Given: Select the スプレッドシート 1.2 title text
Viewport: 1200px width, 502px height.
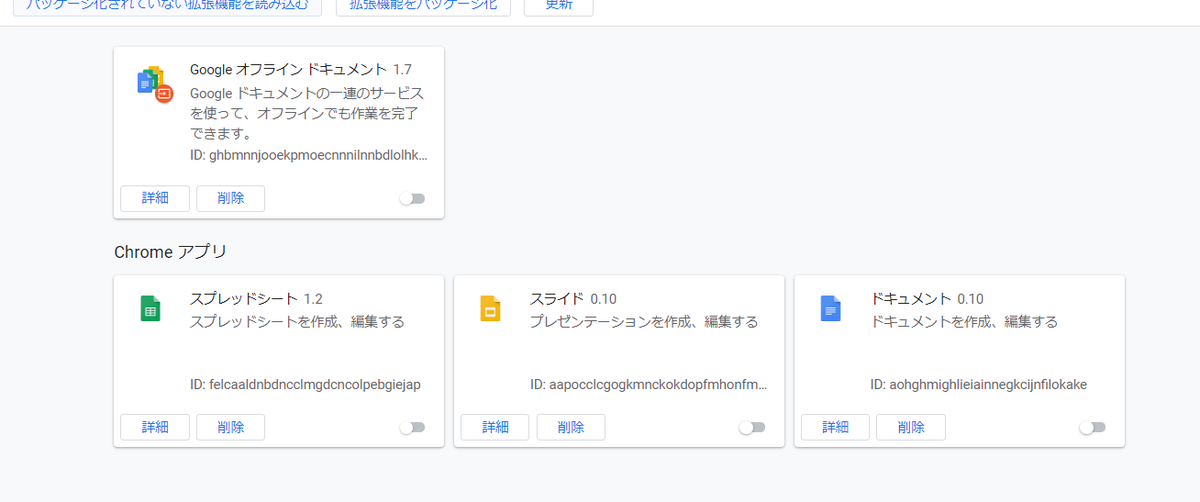Looking at the screenshot, I should pyautogui.click(x=256, y=299).
